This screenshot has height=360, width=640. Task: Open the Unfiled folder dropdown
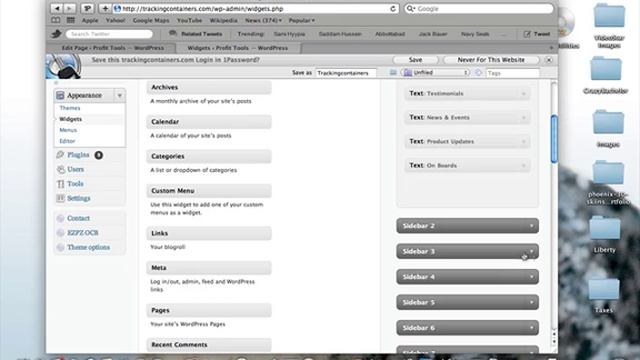(x=436, y=73)
